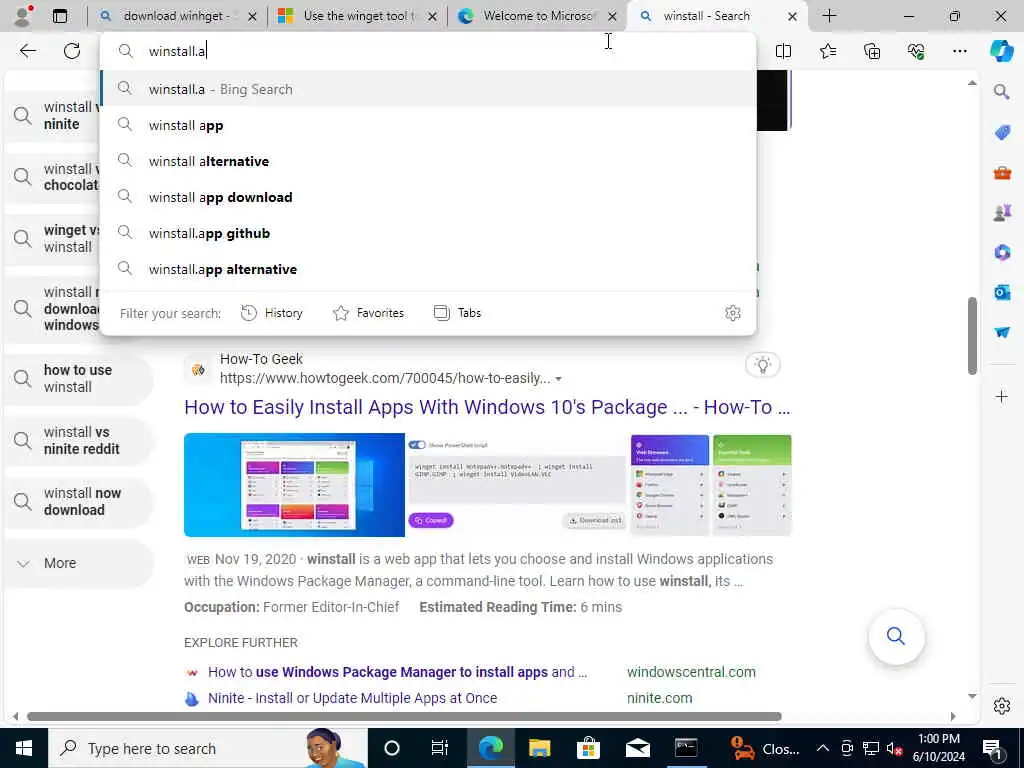Select suggestion 'winstall.a - Bing Search'
Image resolution: width=1024 pixels, height=768 pixels.
pyautogui.click(x=428, y=89)
